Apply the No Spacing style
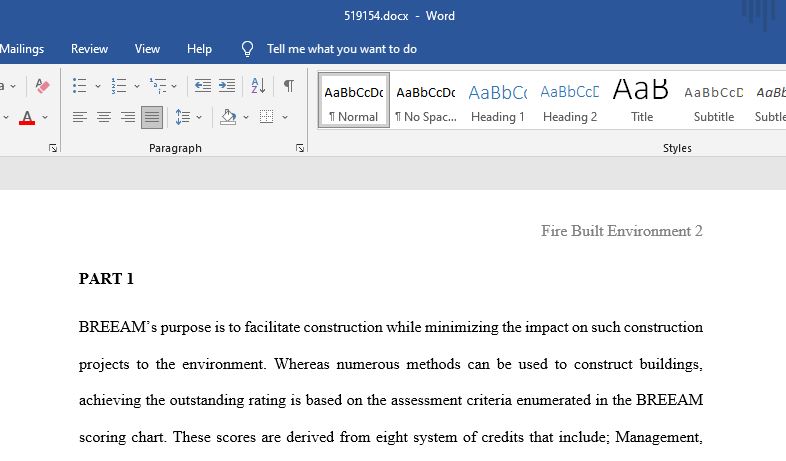 pyautogui.click(x=426, y=100)
